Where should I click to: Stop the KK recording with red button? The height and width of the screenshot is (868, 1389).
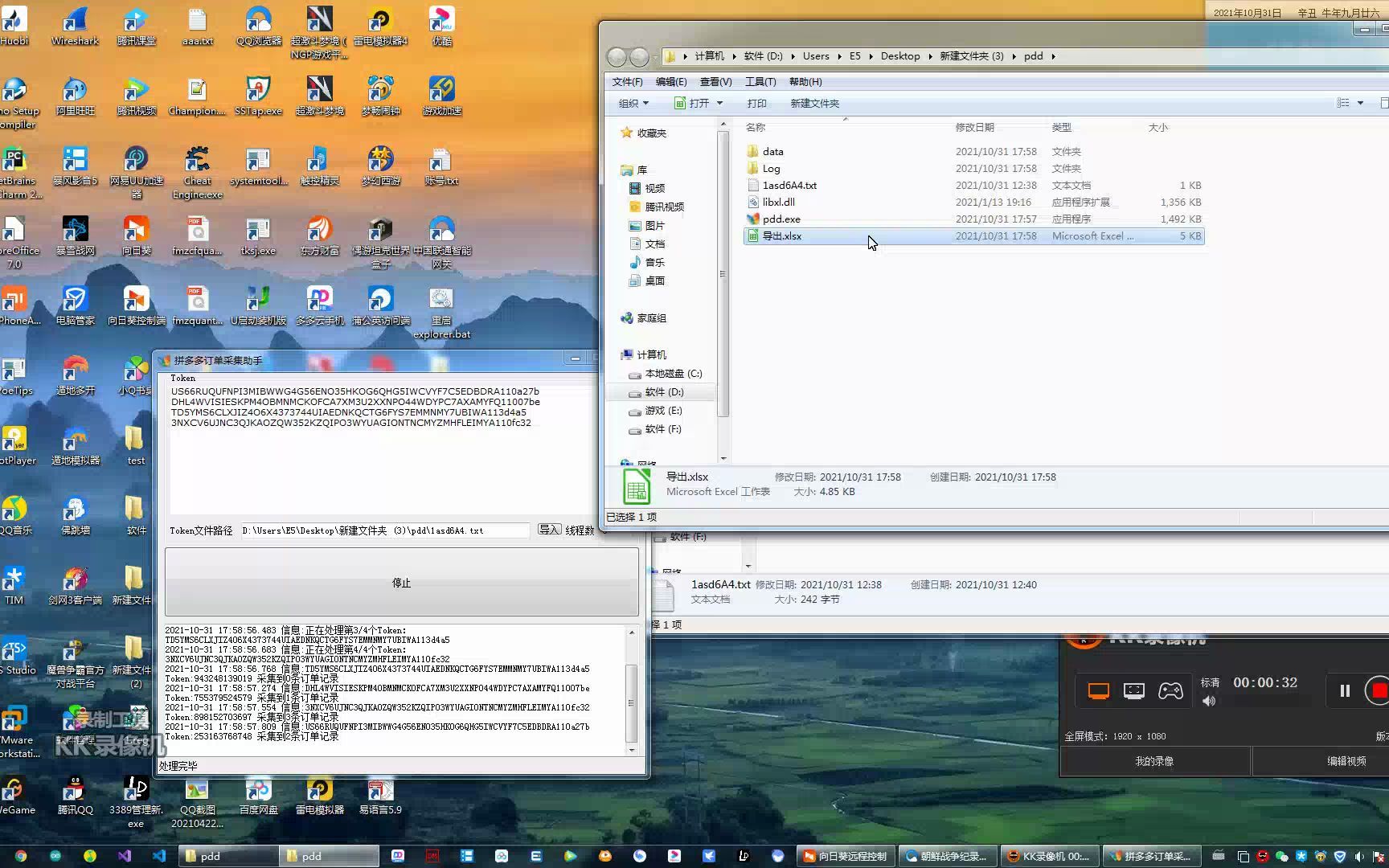pyautogui.click(x=1379, y=690)
